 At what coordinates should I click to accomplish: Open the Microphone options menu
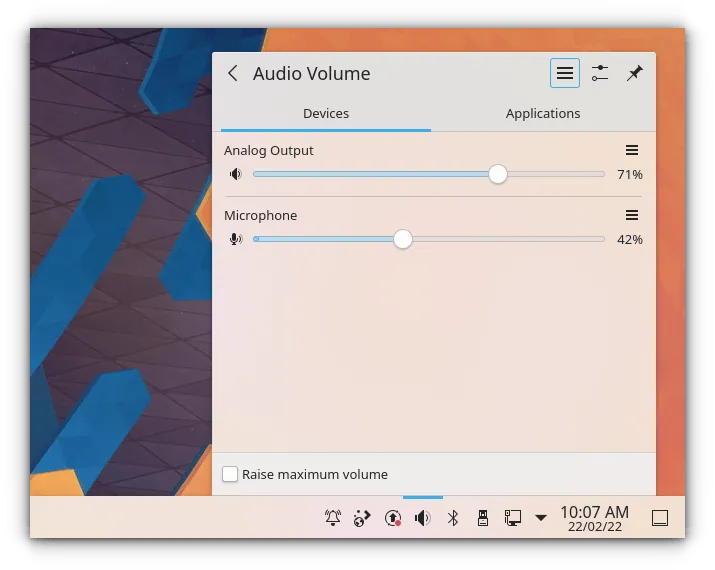click(632, 215)
